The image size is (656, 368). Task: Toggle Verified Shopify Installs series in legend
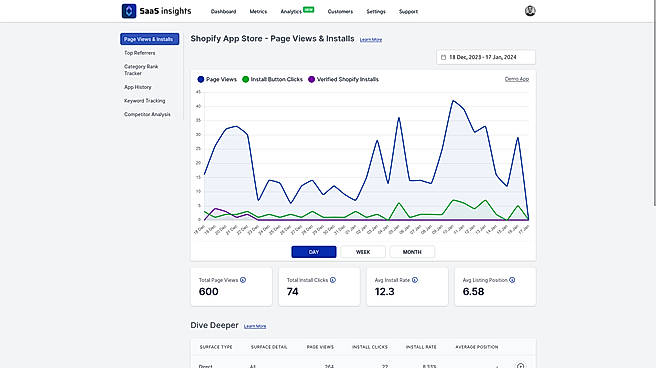pyautogui.click(x=343, y=79)
